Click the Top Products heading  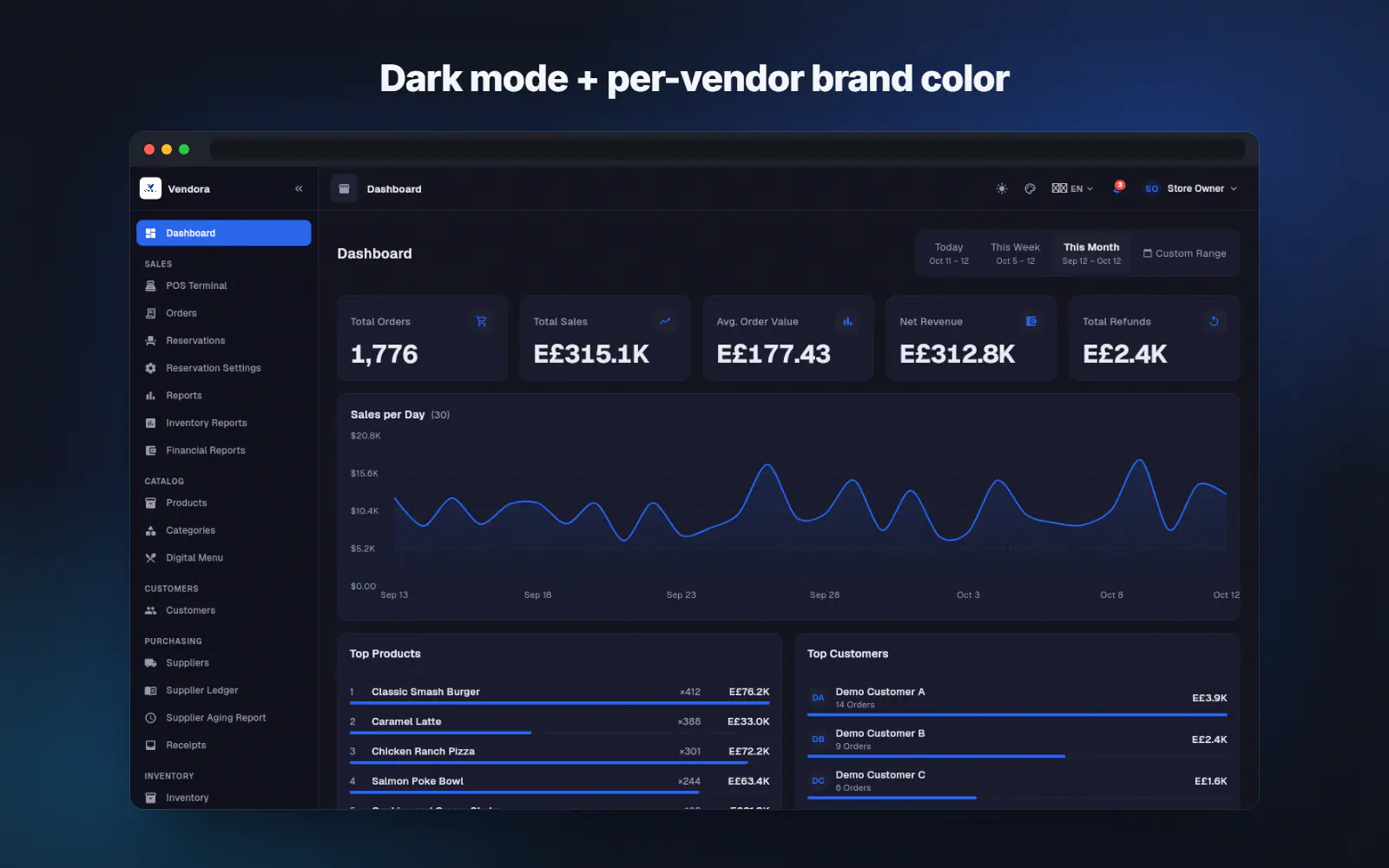[385, 654]
